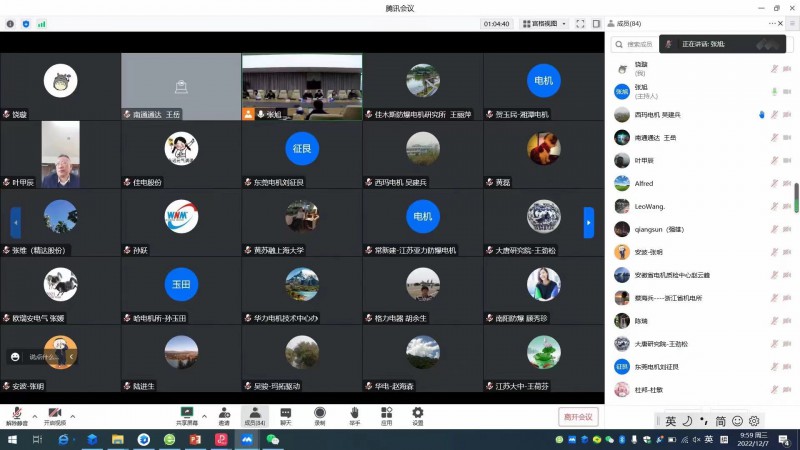This screenshot has height=450, width=800.
Task: Open security shield icon at top left
Action: pos(26,24)
